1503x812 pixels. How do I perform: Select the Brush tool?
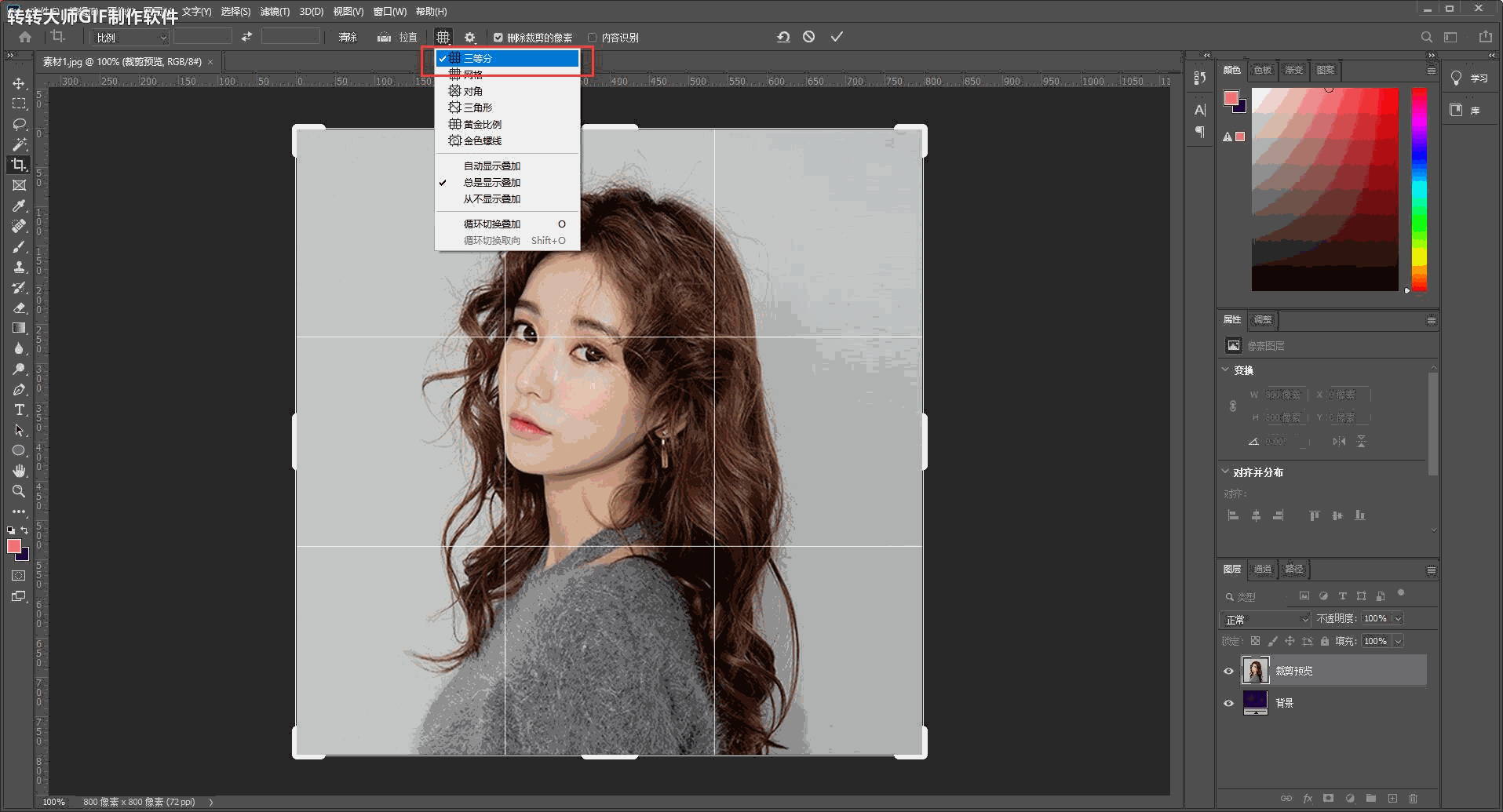[19, 246]
